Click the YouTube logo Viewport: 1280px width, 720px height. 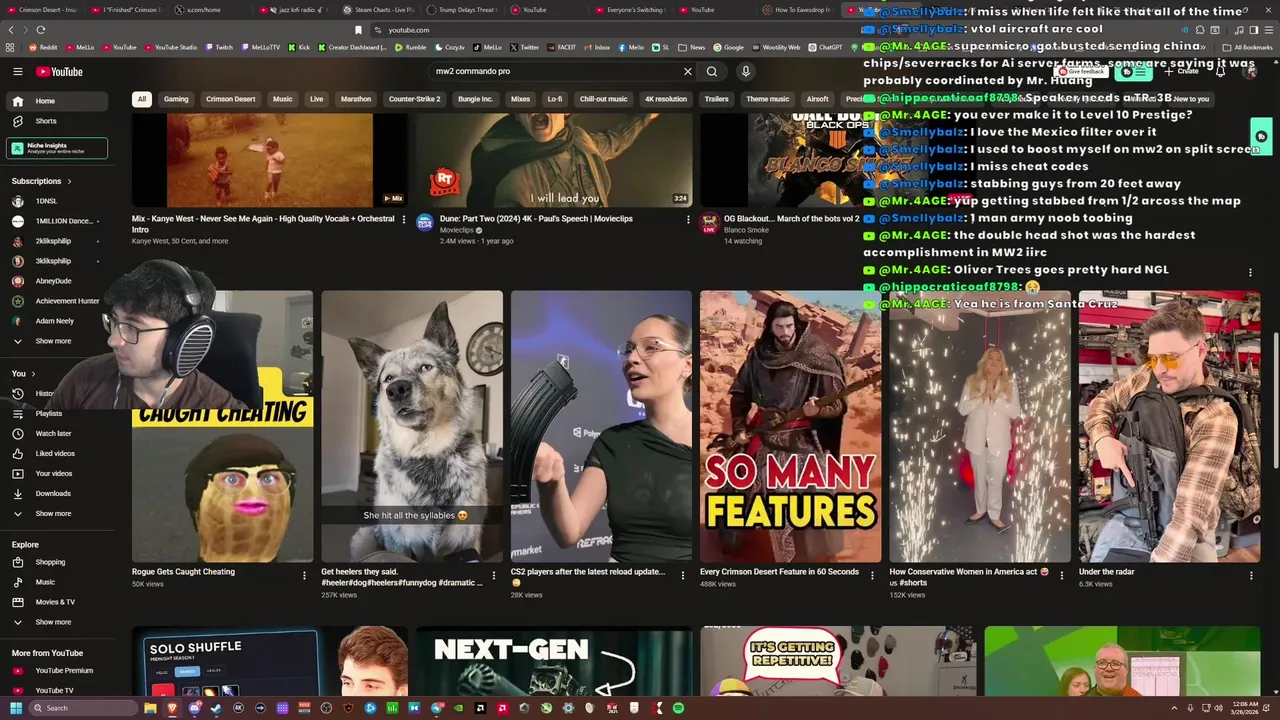[x=59, y=71]
